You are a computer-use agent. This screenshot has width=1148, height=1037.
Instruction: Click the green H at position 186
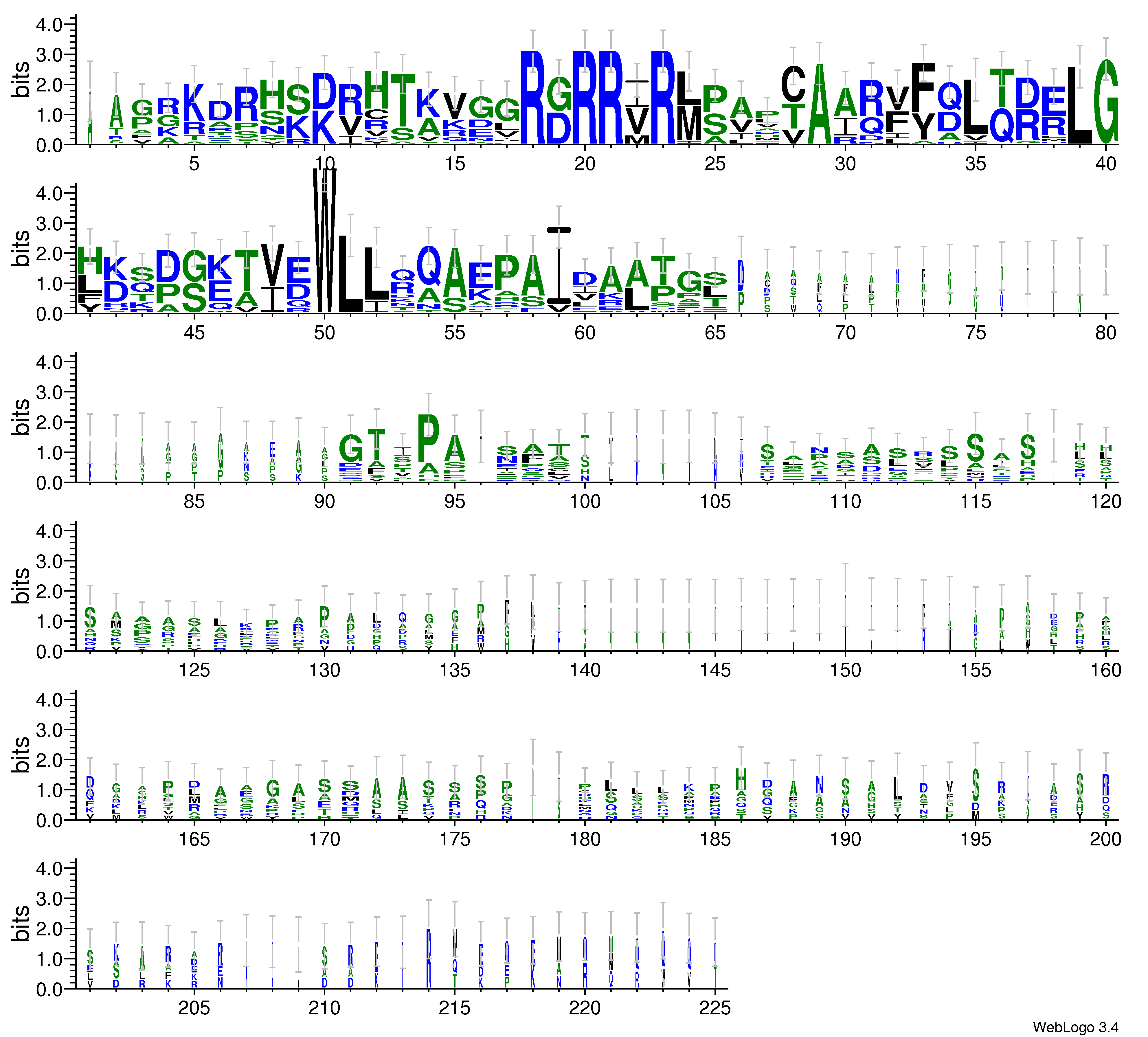(741, 779)
